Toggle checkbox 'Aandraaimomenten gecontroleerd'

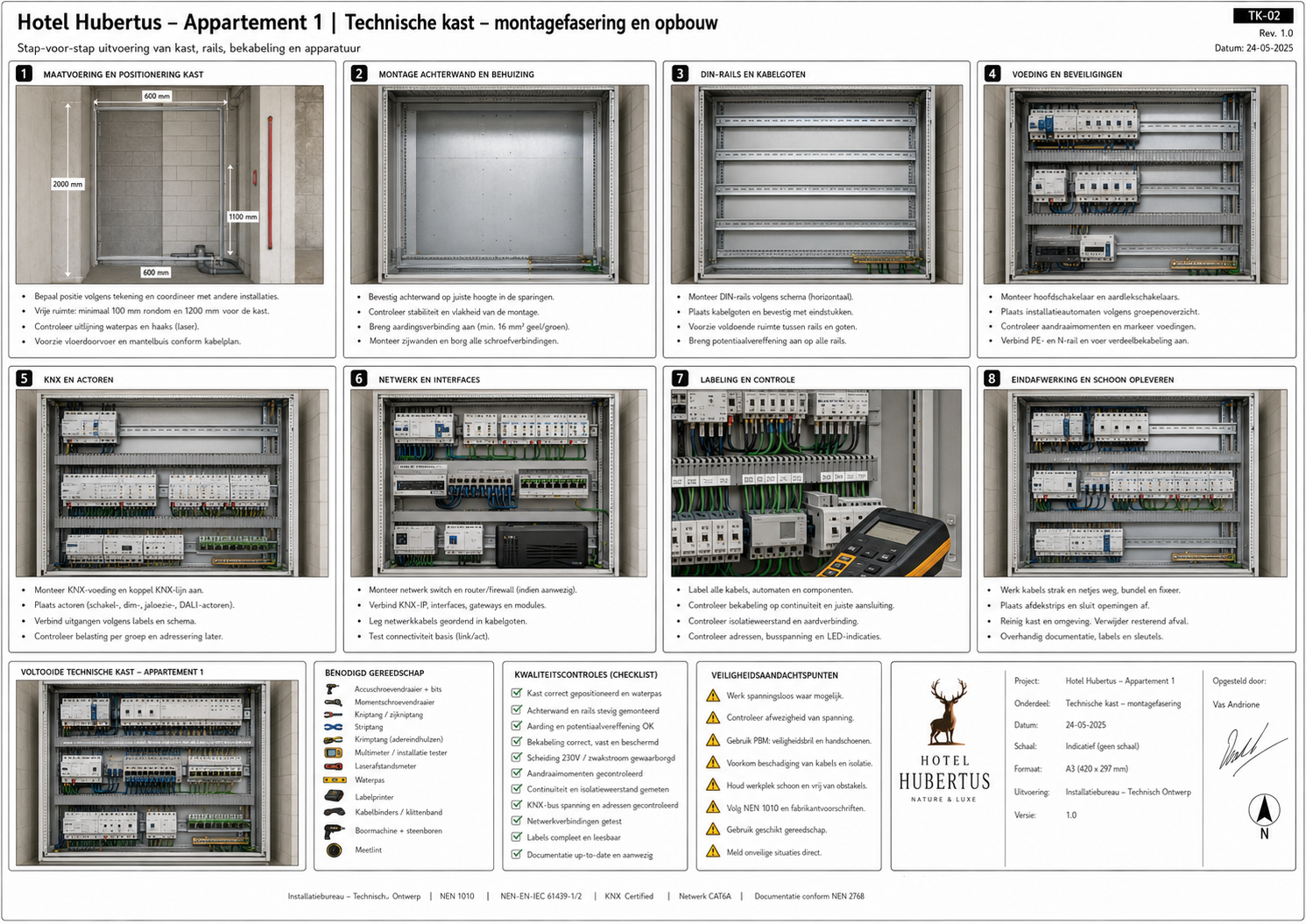coord(517,773)
